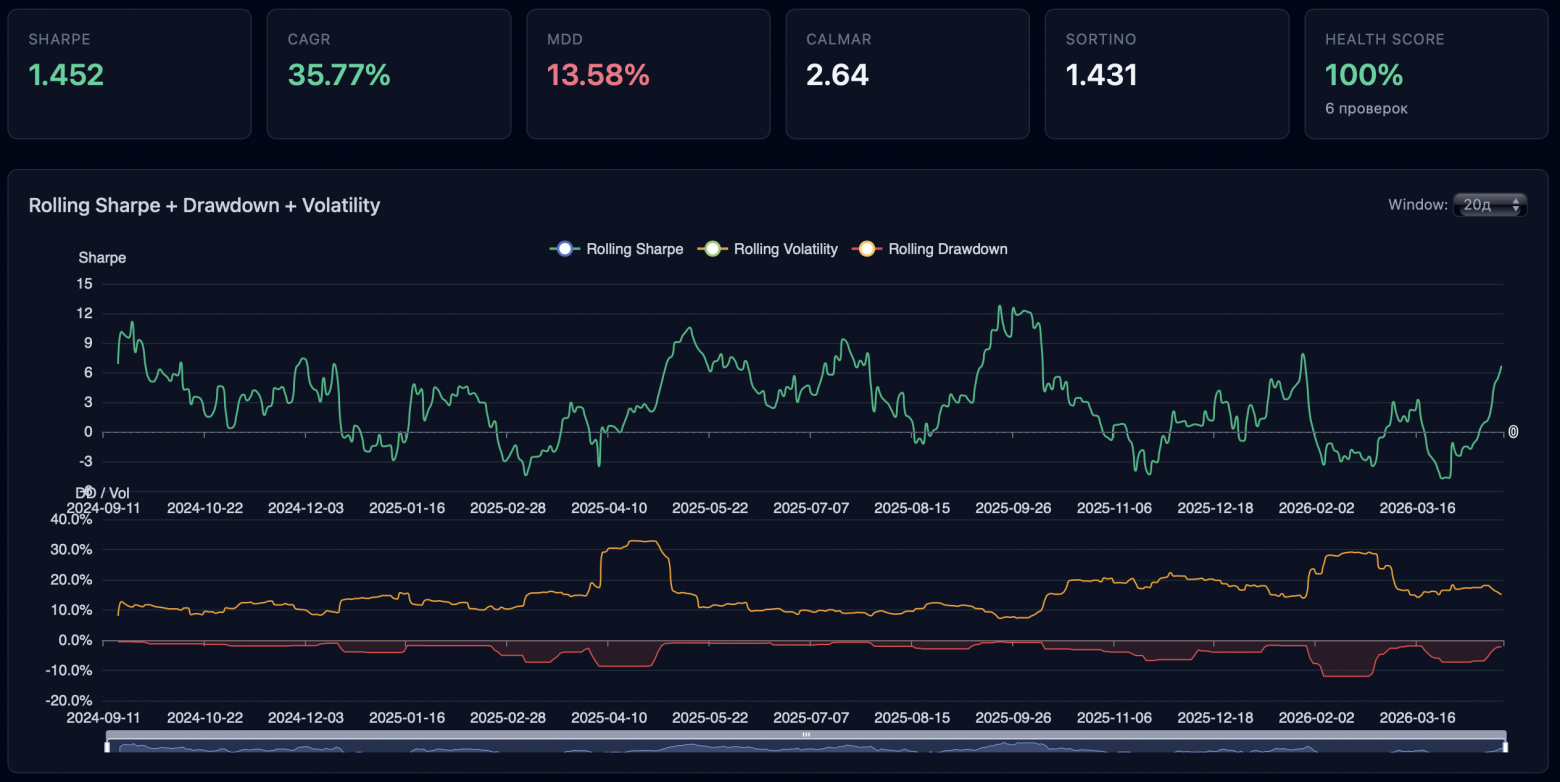The height and width of the screenshot is (782, 1560).
Task: Click the Rolling Drawdown legend marker icon
Action: (866, 249)
